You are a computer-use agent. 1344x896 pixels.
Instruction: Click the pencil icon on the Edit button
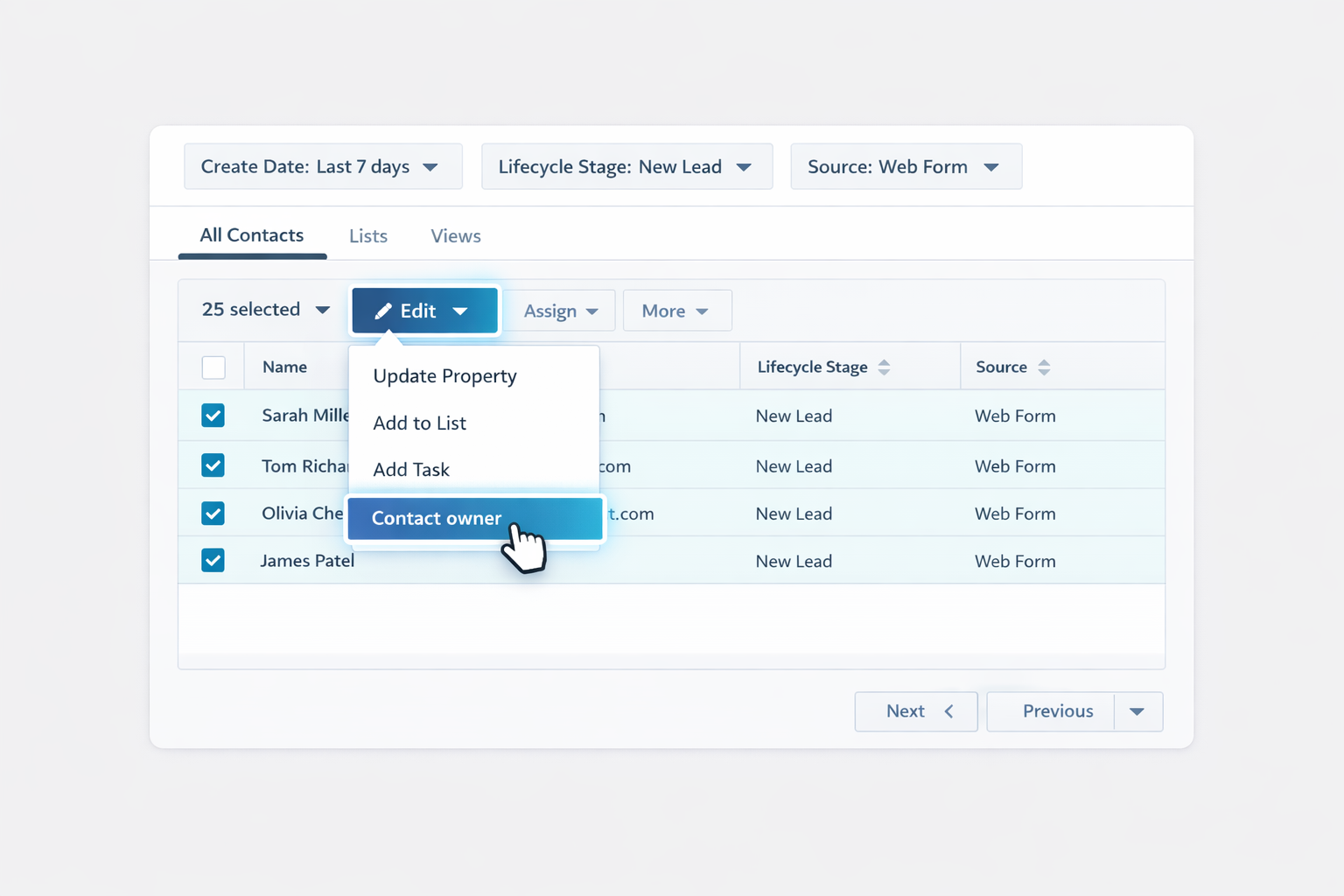click(x=383, y=311)
